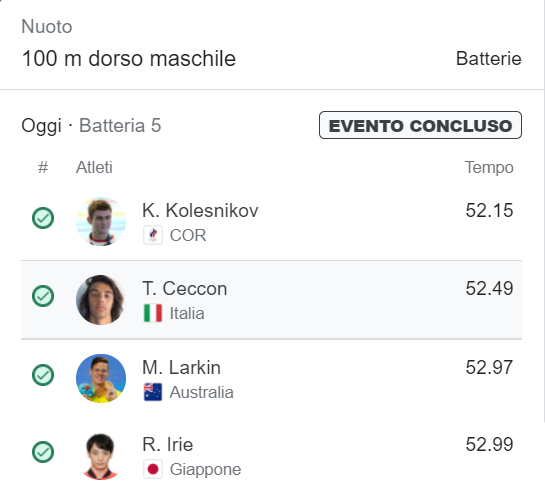This screenshot has height=493, width=545.
Task: Open T. Ceccon's profile photo
Action: click(x=101, y=300)
